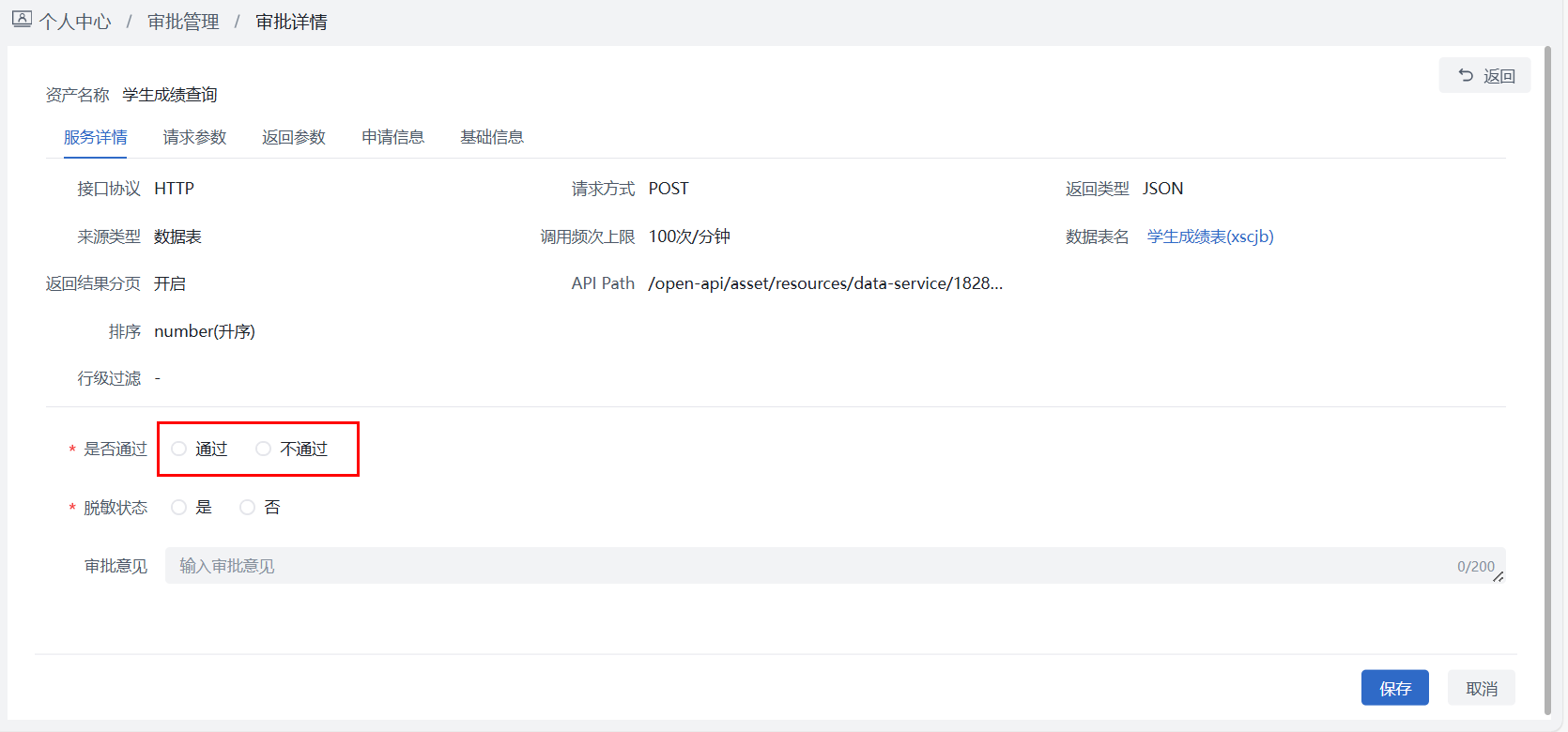Select the 通过 radio button
Viewport: 1568px width, 732px height.
pyautogui.click(x=178, y=449)
